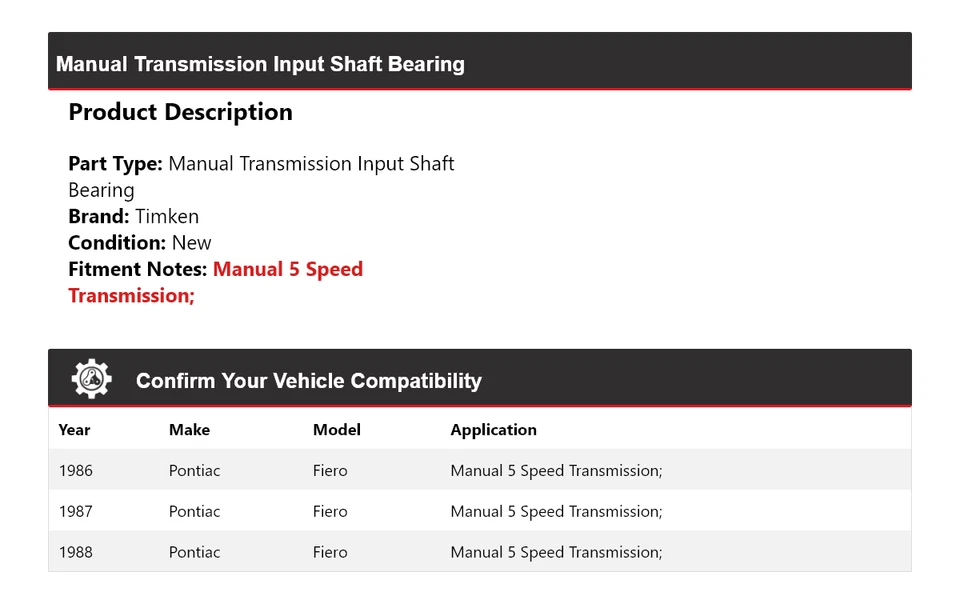Click the Manual Transmission Input Shaft Bearing header

click(x=260, y=64)
